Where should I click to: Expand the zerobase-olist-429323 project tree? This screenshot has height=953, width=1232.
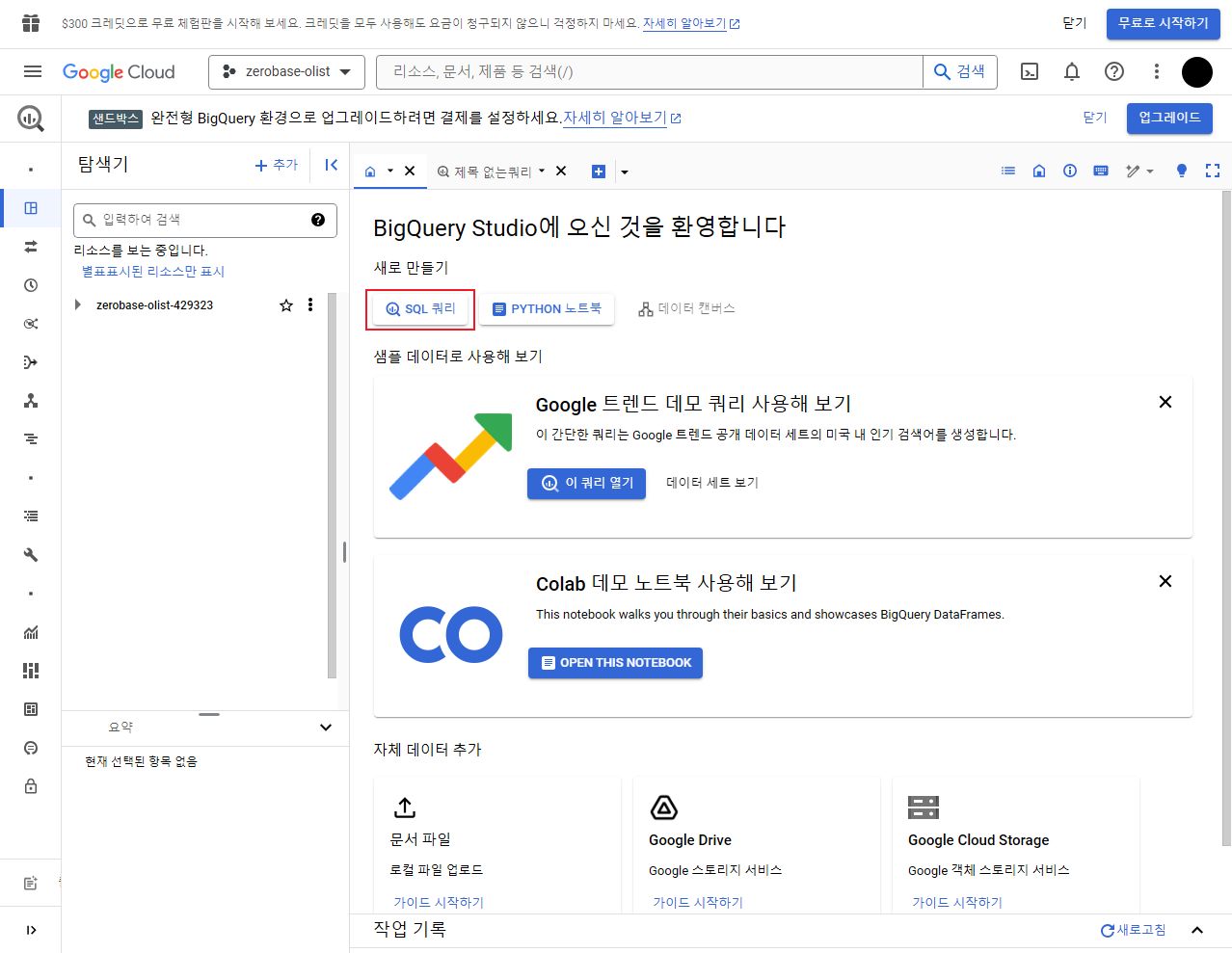click(x=78, y=304)
